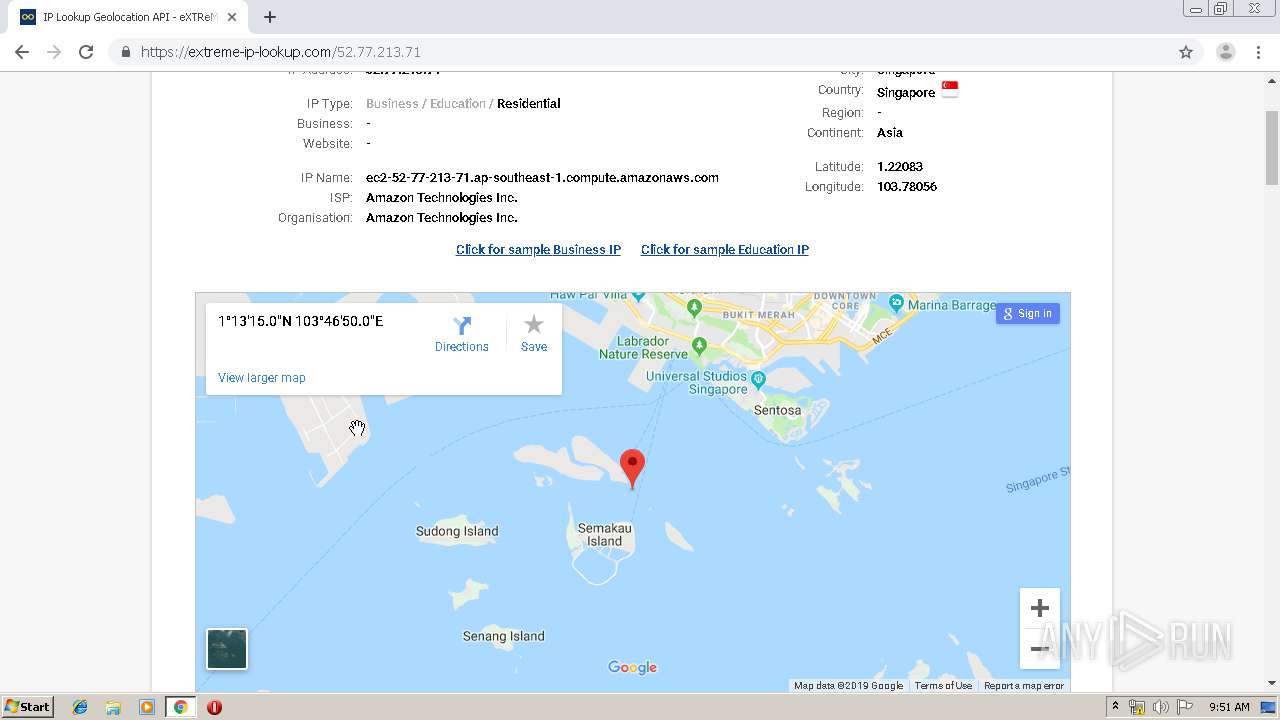Select Senang Island label
The image size is (1280, 720).
(504, 636)
